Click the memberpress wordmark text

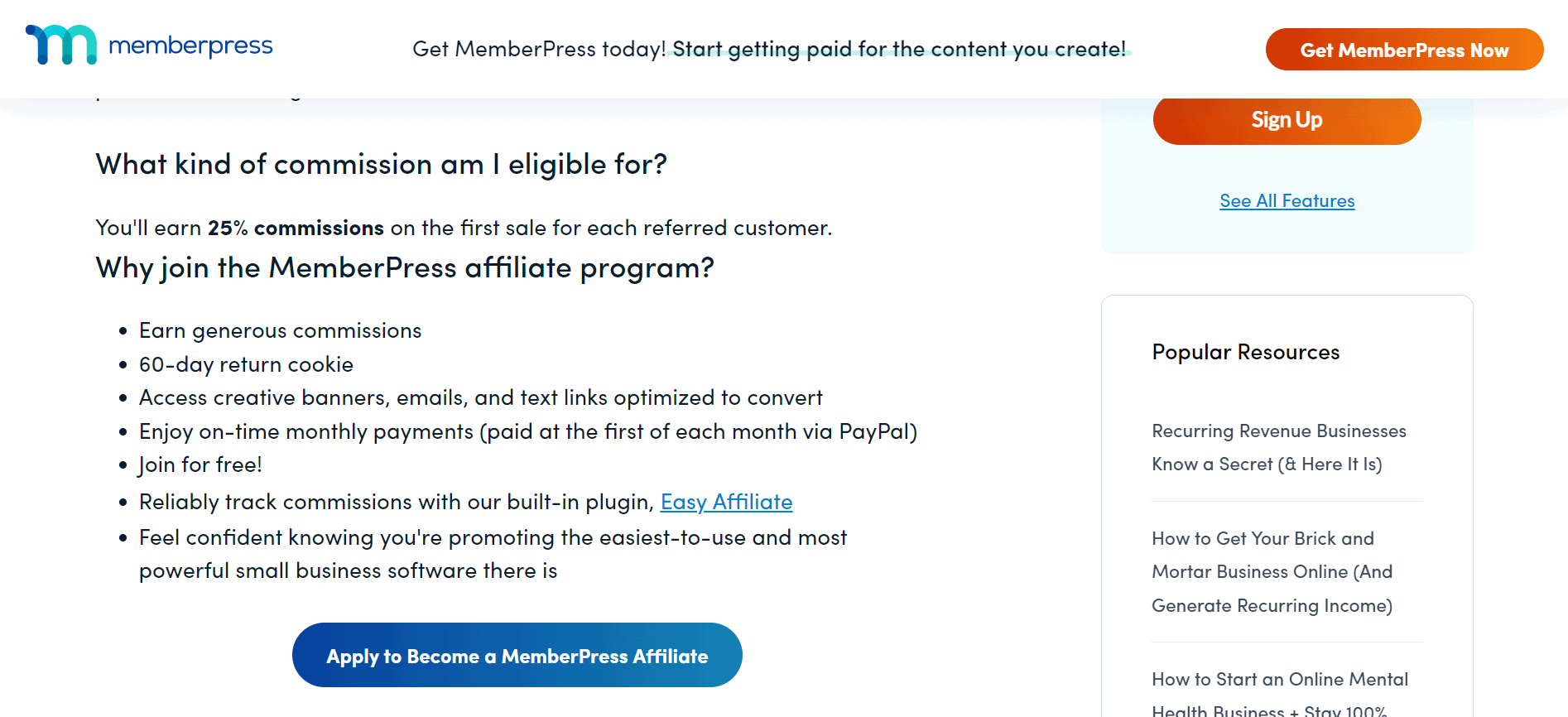tap(190, 46)
